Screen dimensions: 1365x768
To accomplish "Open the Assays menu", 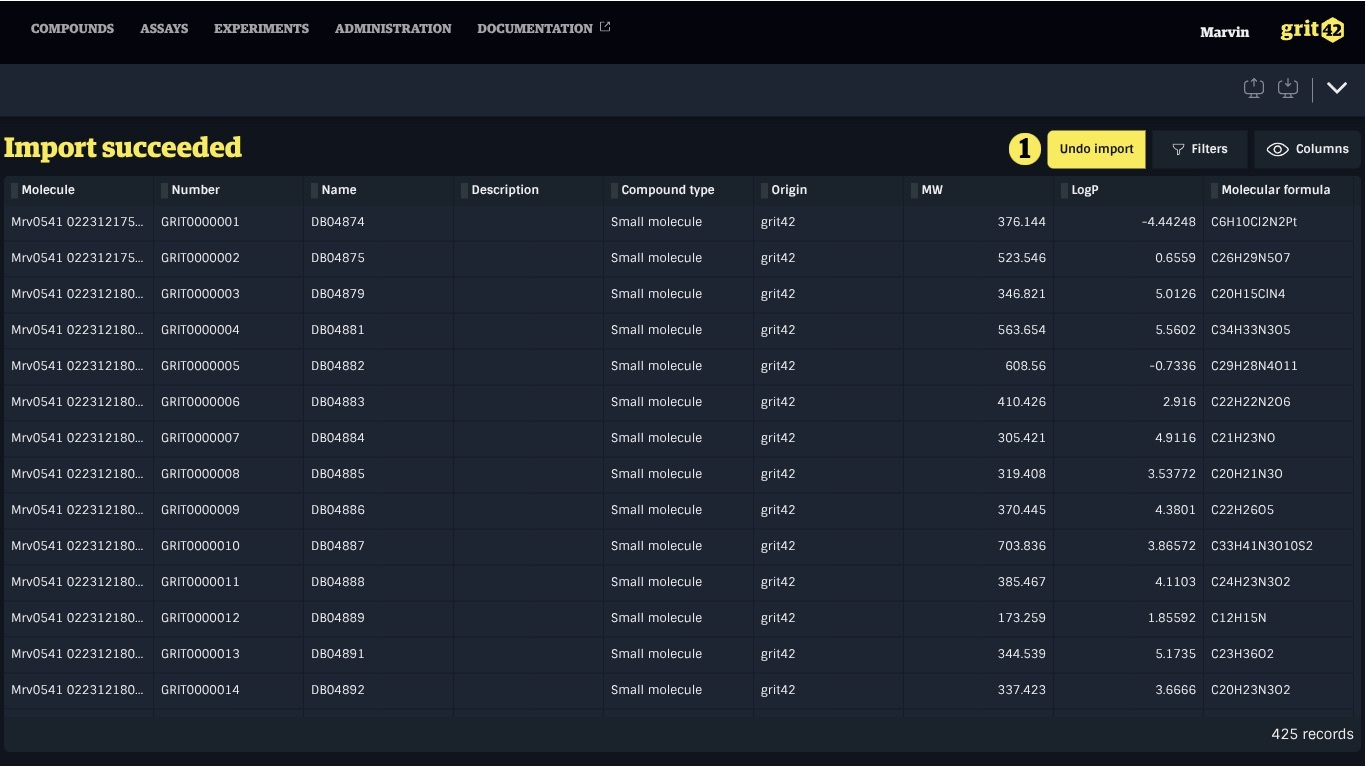I will coord(164,29).
